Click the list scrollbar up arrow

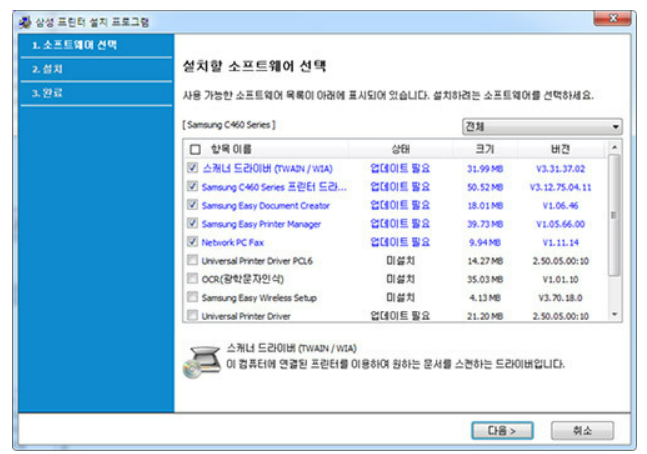tap(614, 147)
